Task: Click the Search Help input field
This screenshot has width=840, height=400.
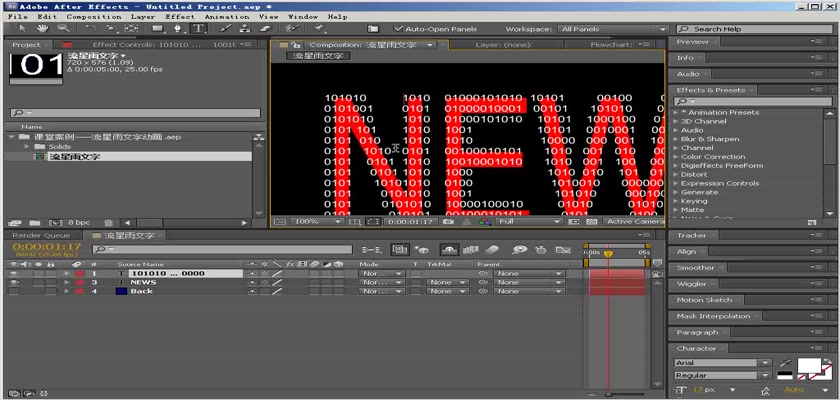Action: click(x=753, y=29)
